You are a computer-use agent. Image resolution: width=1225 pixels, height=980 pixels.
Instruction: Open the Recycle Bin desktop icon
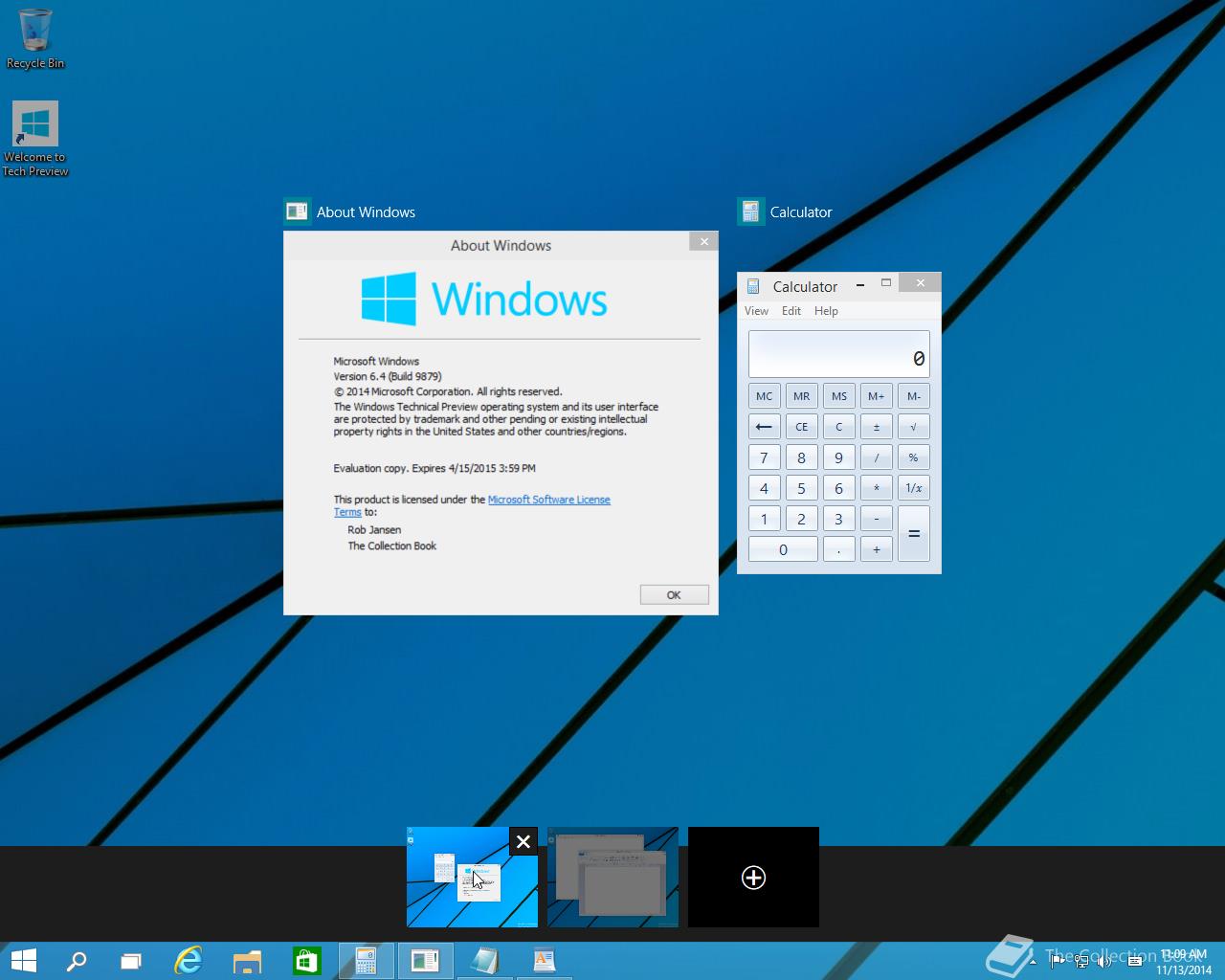(35, 39)
